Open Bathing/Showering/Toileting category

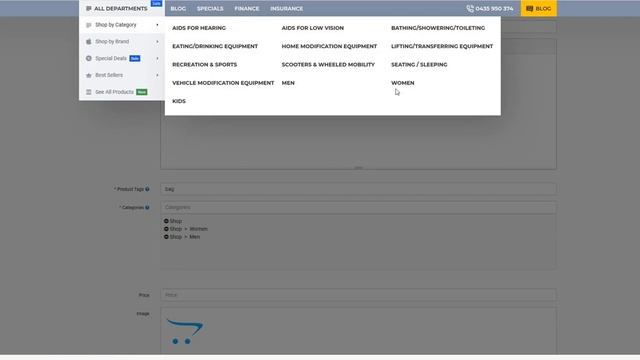click(438, 28)
